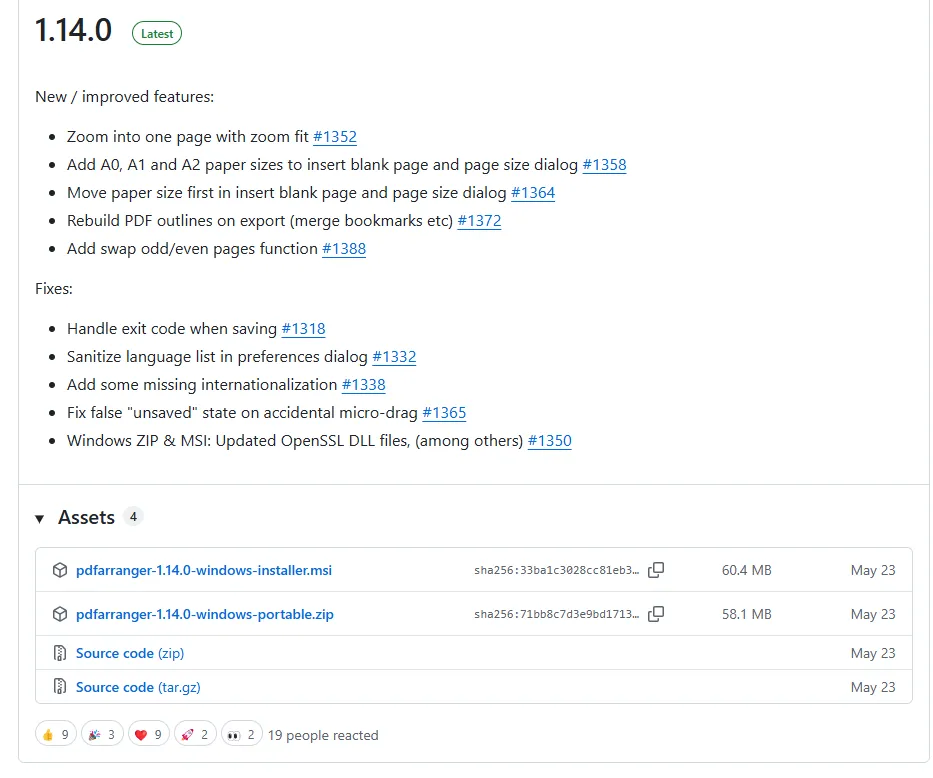Image resolution: width=933 pixels, height=778 pixels.
Task: Open issue #1352 zoom fit link
Action: point(334,137)
